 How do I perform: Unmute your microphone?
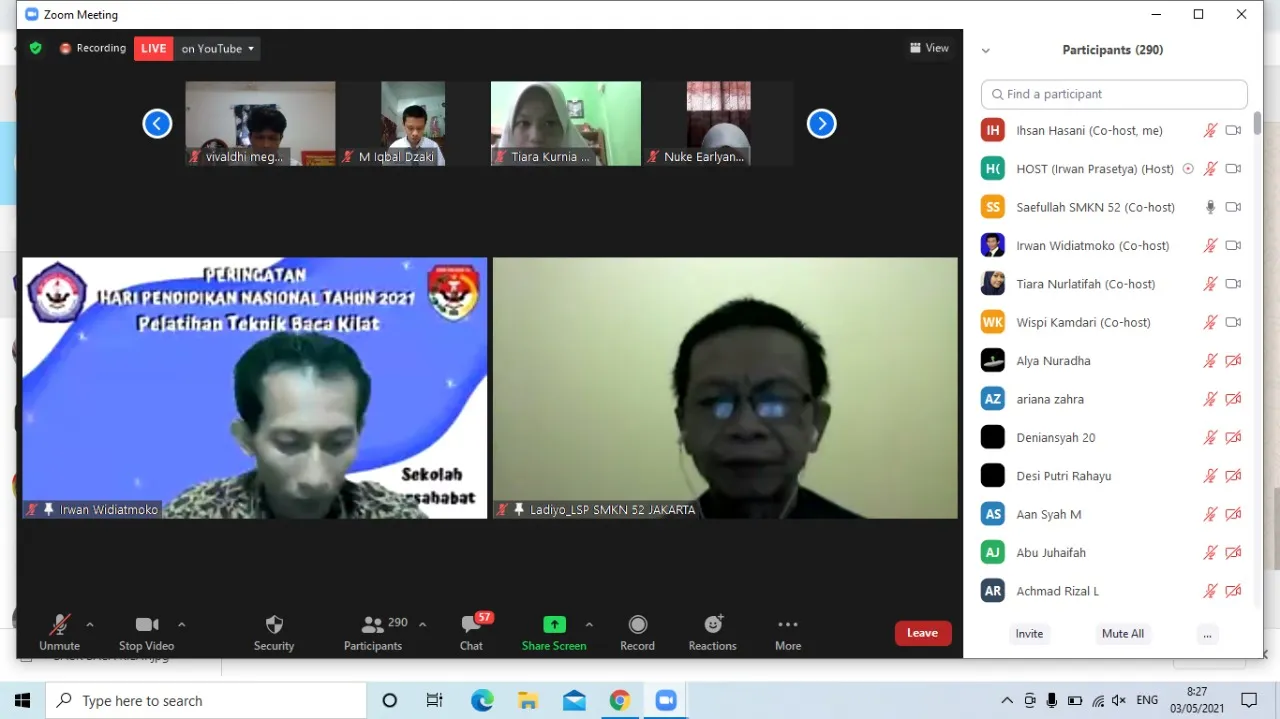point(60,632)
